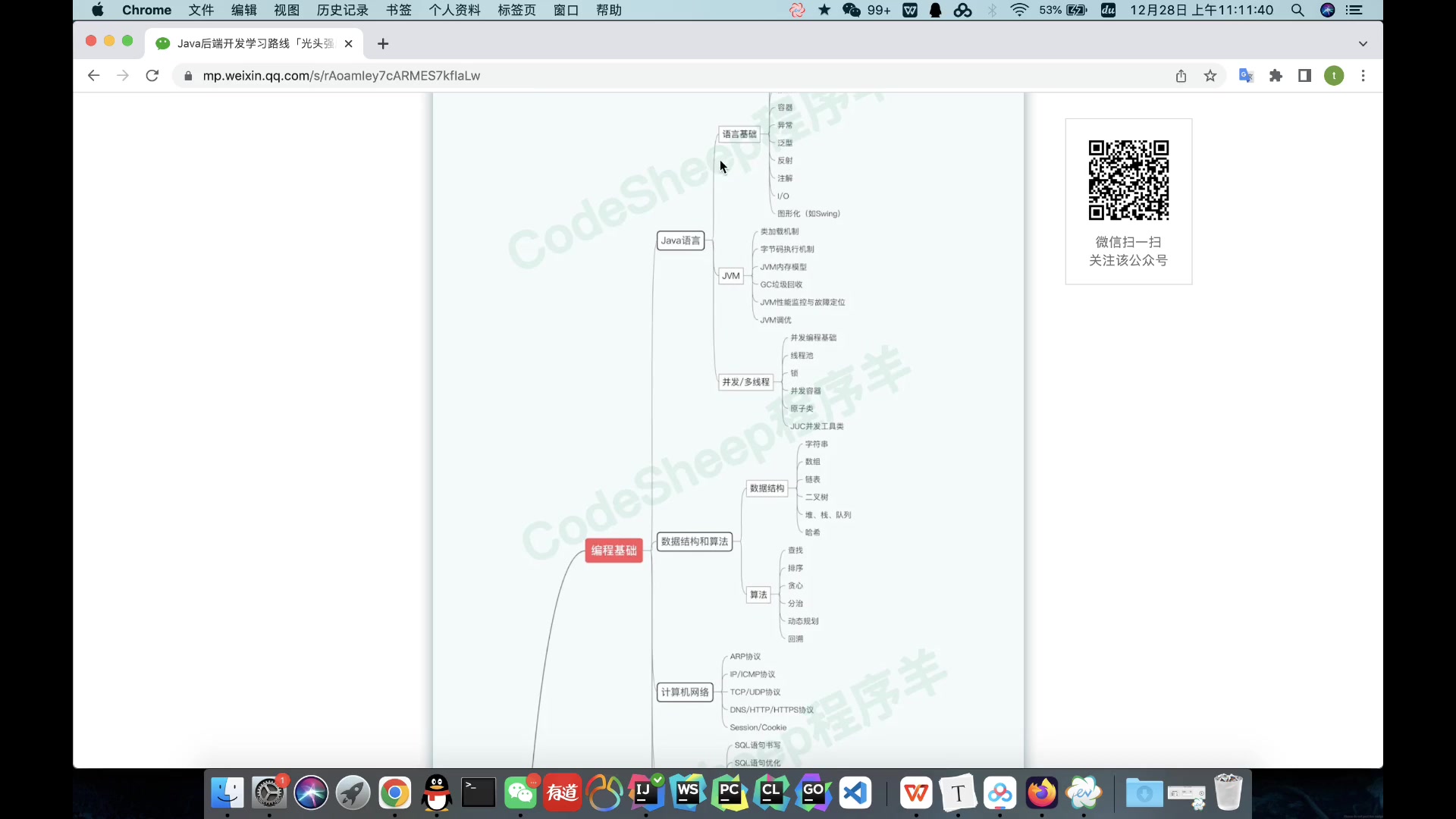The width and height of the screenshot is (1456, 819).
Task: Expand the tab search dropdown
Action: [x=1363, y=44]
